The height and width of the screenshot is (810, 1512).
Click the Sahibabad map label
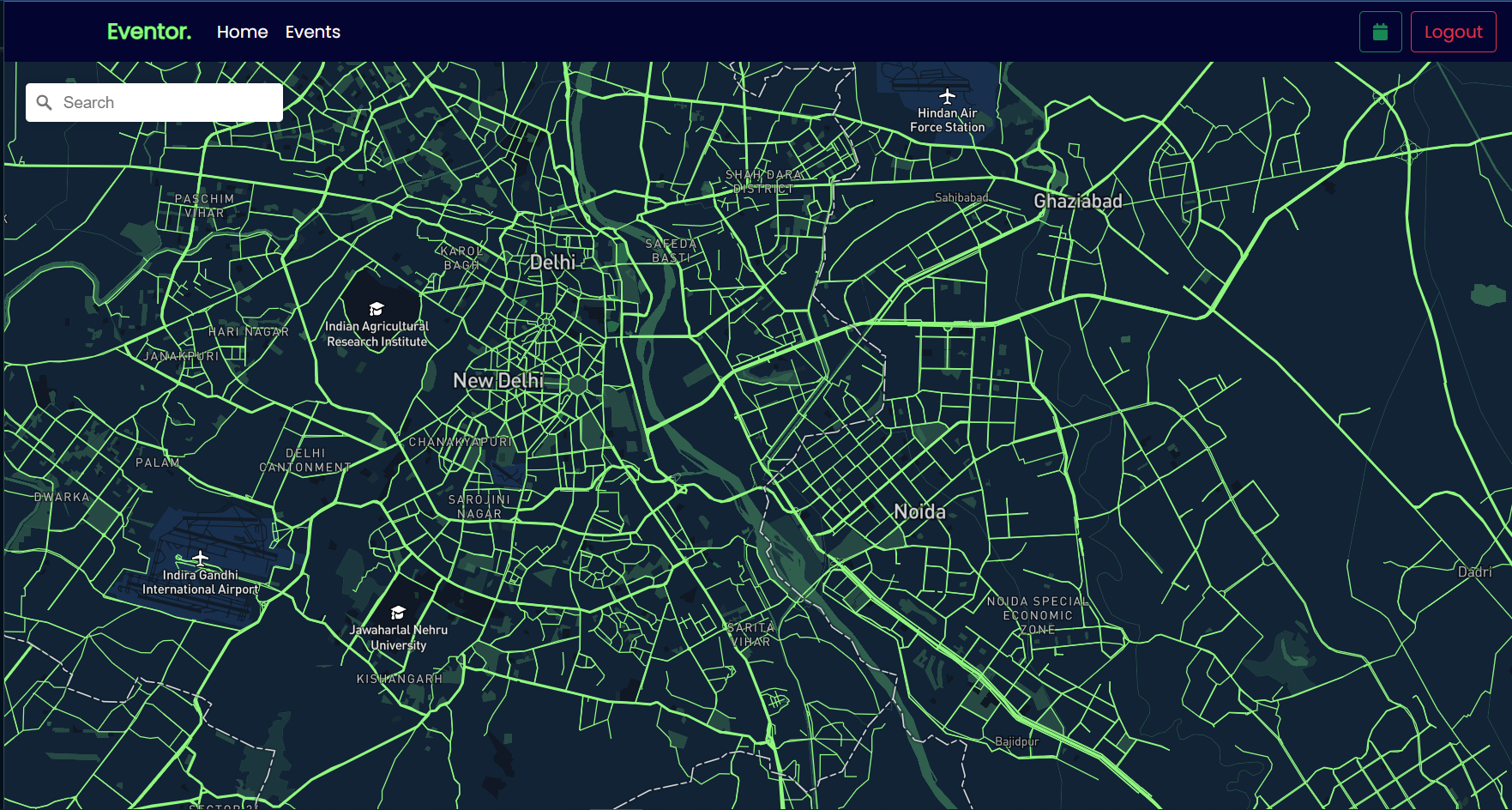point(961,197)
